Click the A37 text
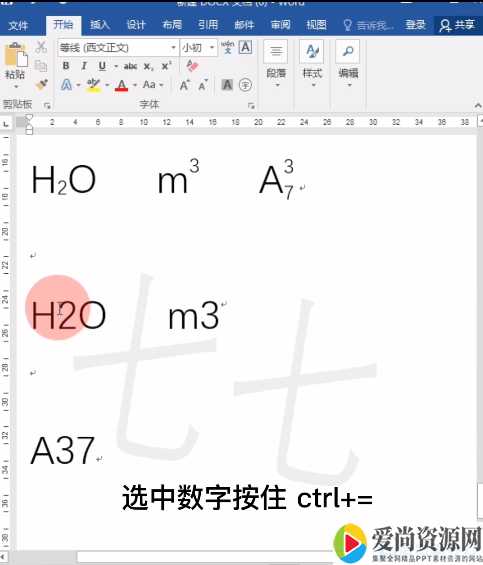 [x=63, y=450]
